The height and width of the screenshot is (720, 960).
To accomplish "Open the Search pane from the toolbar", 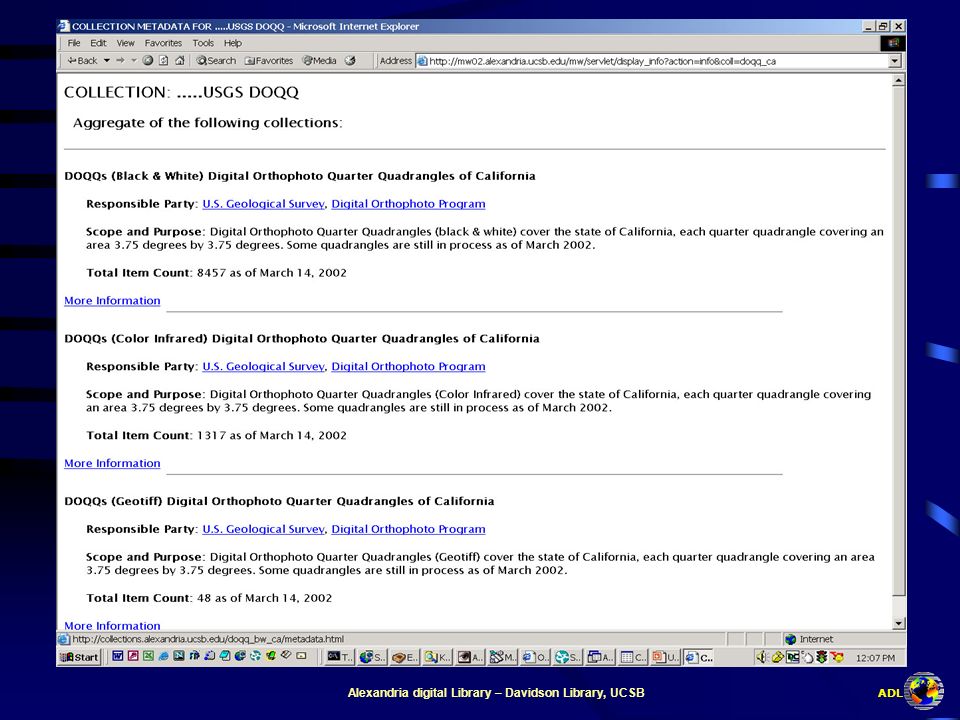I will [x=216, y=61].
